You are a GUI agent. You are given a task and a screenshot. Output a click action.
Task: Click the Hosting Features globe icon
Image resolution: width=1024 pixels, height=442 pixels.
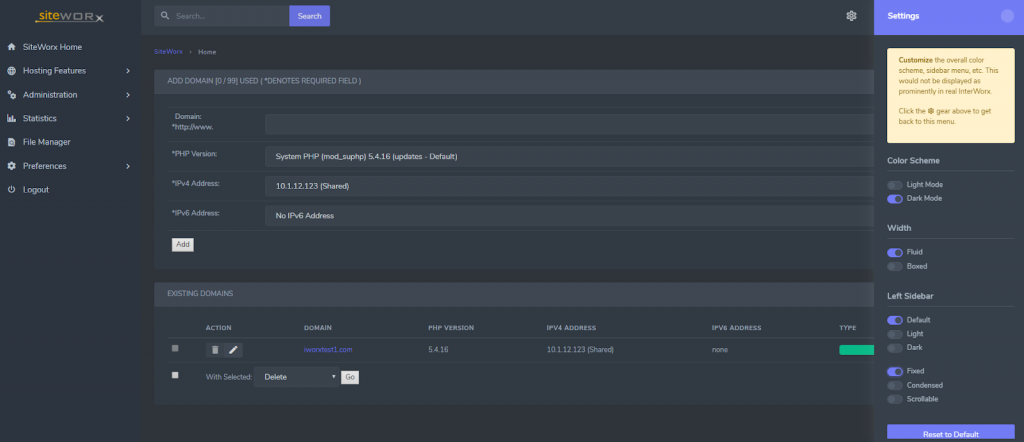[11, 71]
